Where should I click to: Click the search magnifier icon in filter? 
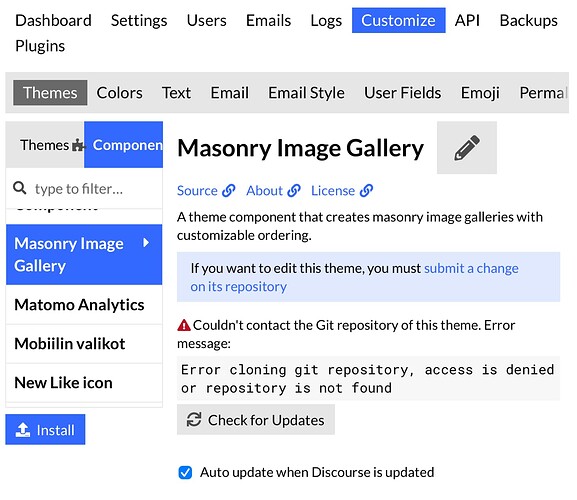pos(20,188)
